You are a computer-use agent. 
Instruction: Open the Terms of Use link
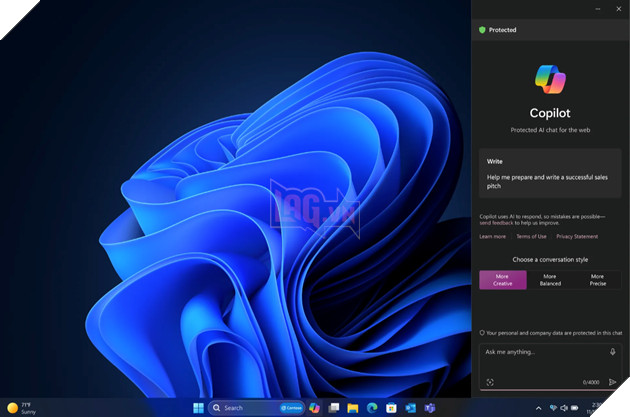(531, 236)
